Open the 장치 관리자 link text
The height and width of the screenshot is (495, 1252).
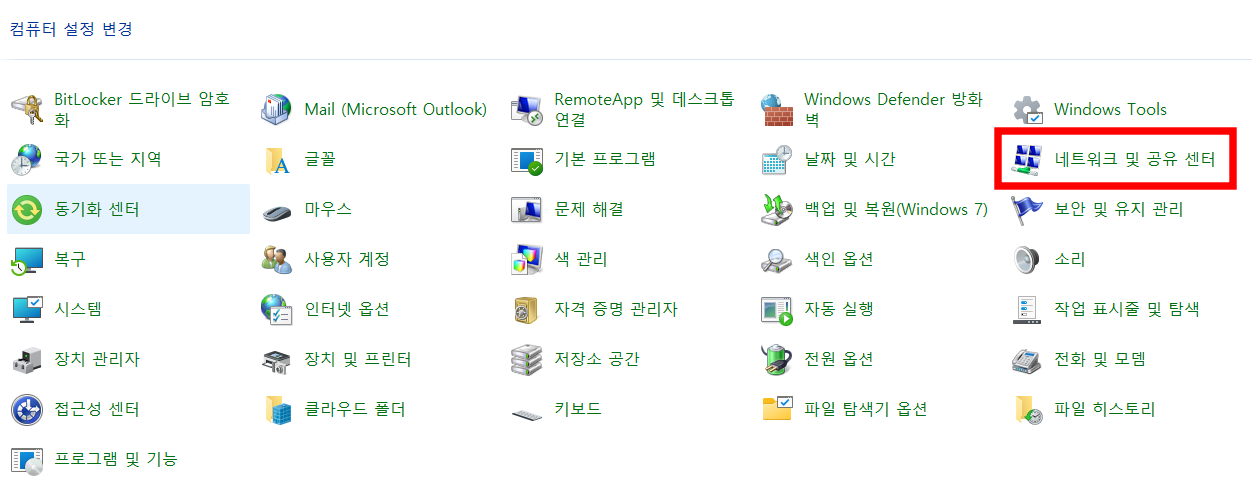pyautogui.click(x=97, y=359)
